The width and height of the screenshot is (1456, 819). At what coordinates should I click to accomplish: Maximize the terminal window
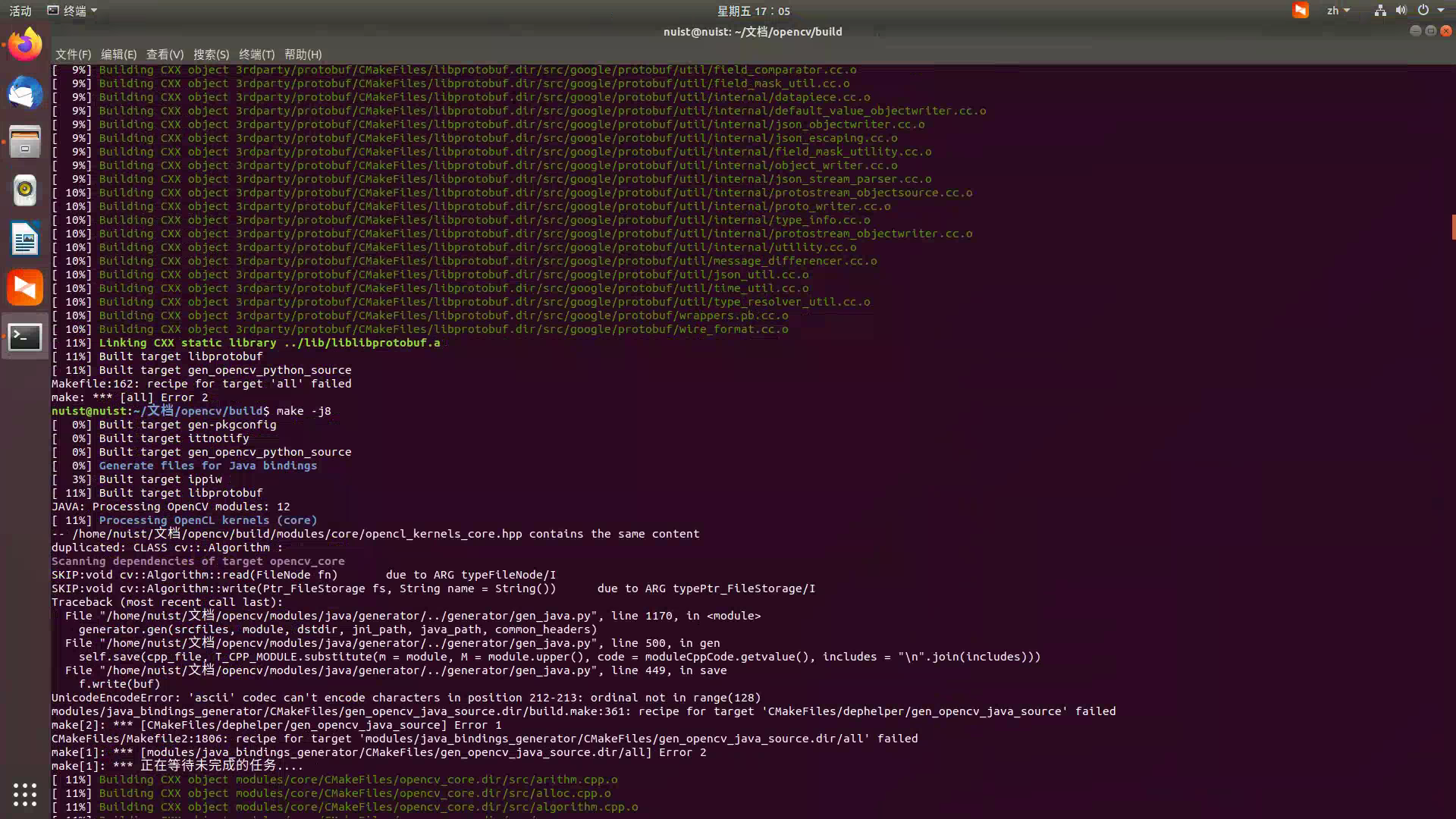coord(1430,31)
